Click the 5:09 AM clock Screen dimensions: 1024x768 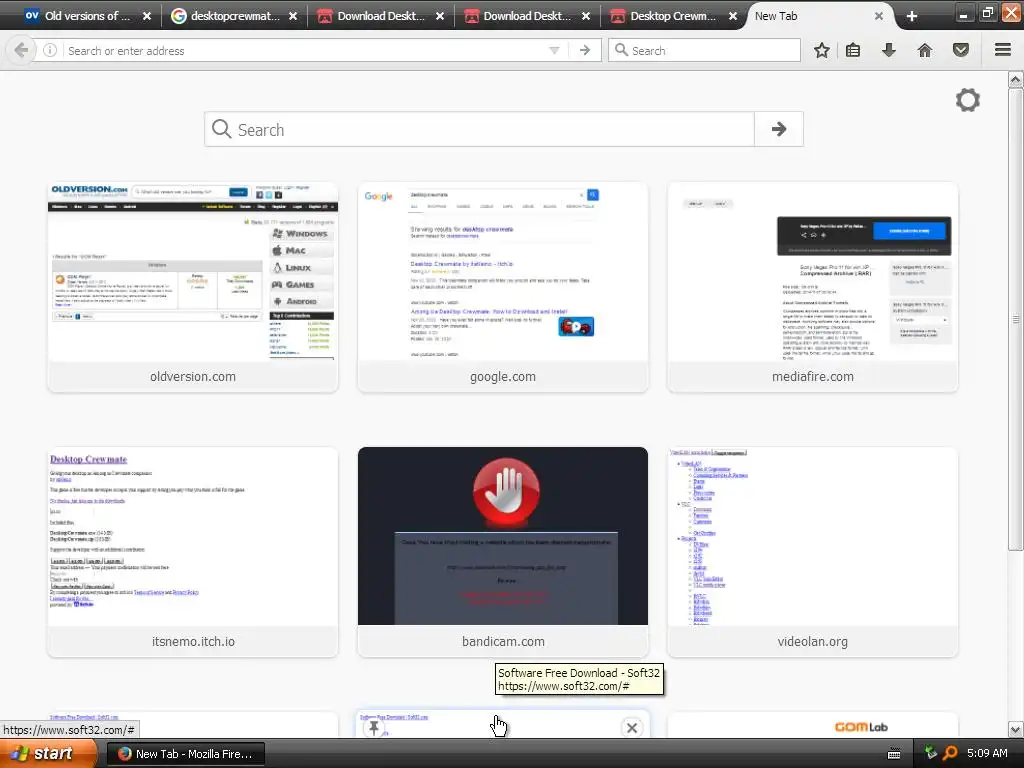tap(987, 754)
